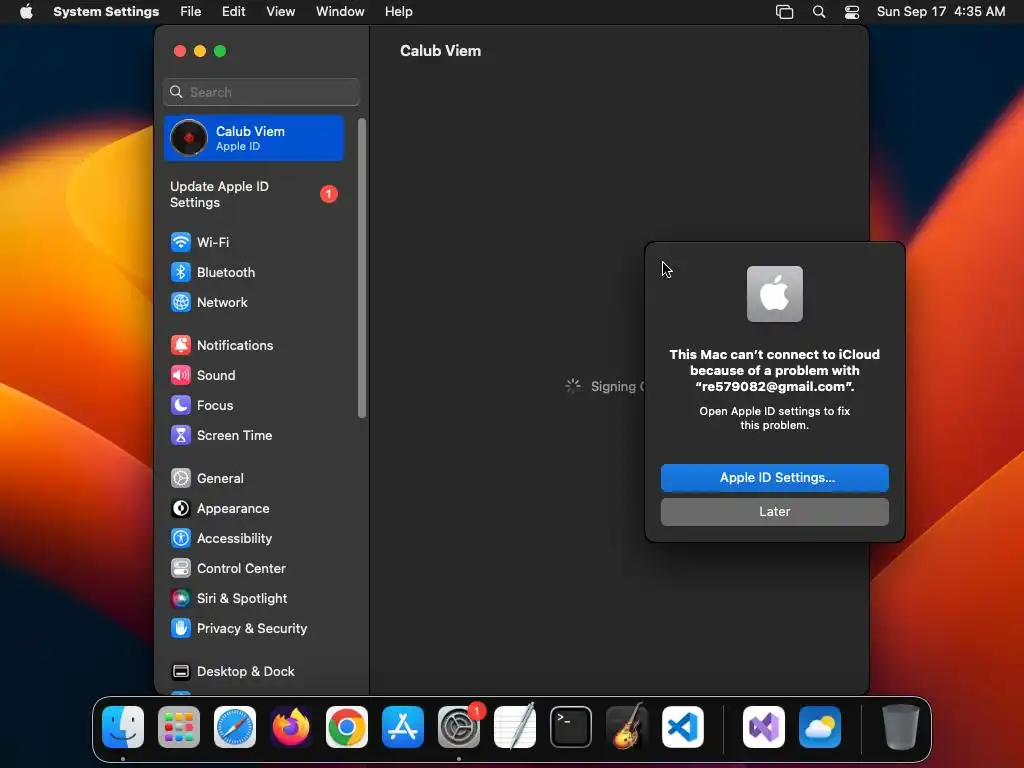Viewport: 1024px width, 768px height.
Task: Open Notifications bell icon
Action: pos(181,345)
